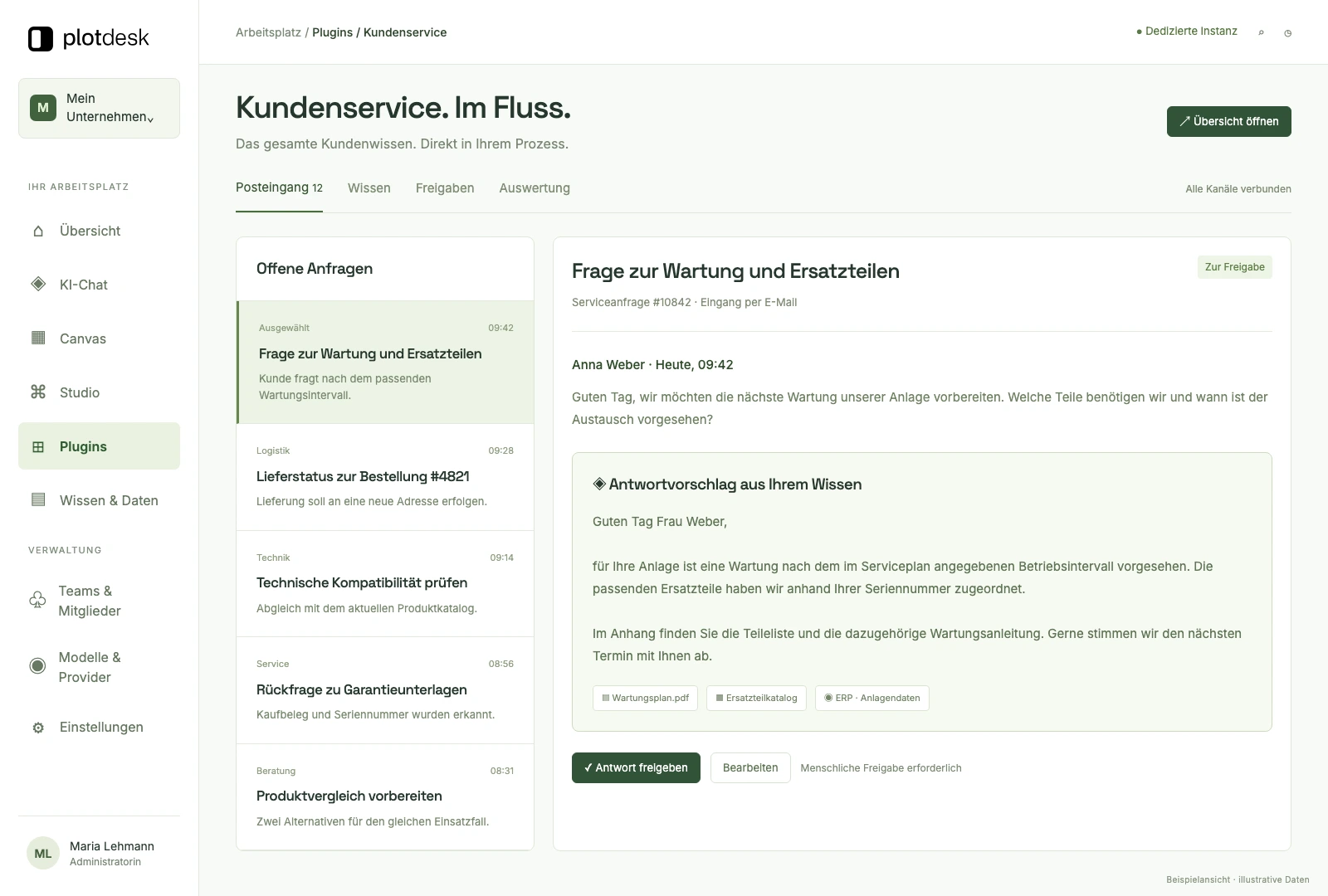The height and width of the screenshot is (896, 1328).
Task: Open the search magnifier icon in header
Action: (x=1261, y=32)
